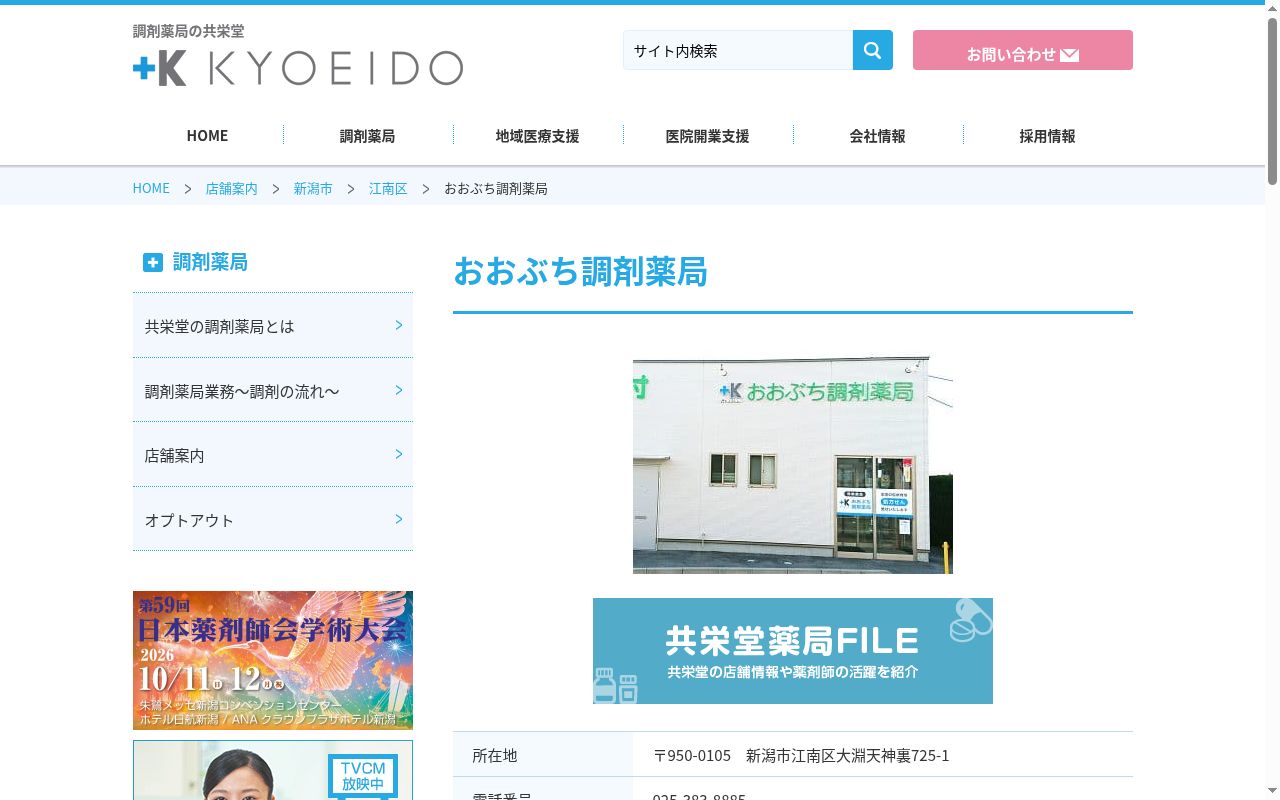
Task: Click the おおぶち調剤薬局 page heading
Action: [580, 271]
